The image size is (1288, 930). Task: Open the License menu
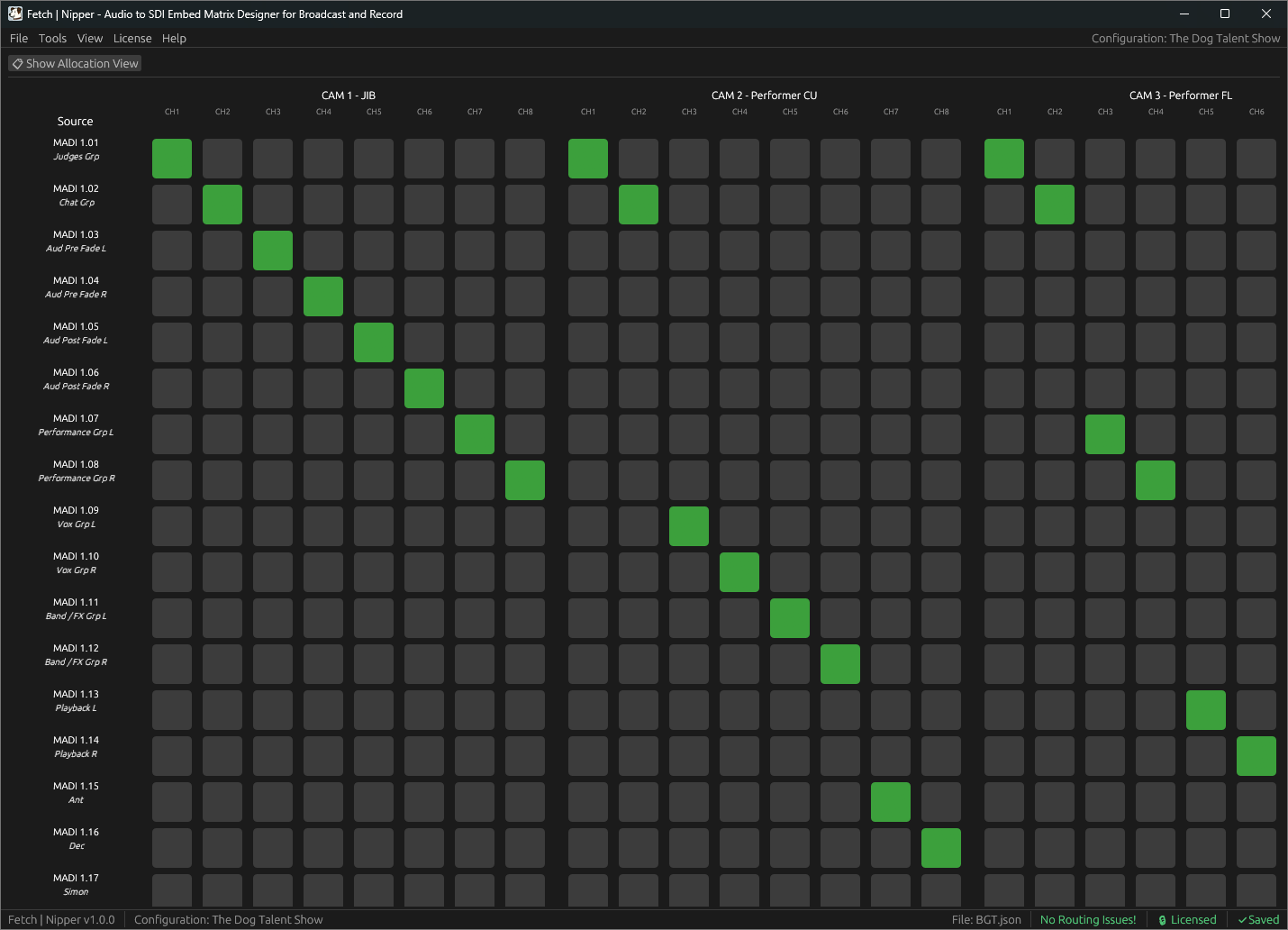pyautogui.click(x=132, y=39)
